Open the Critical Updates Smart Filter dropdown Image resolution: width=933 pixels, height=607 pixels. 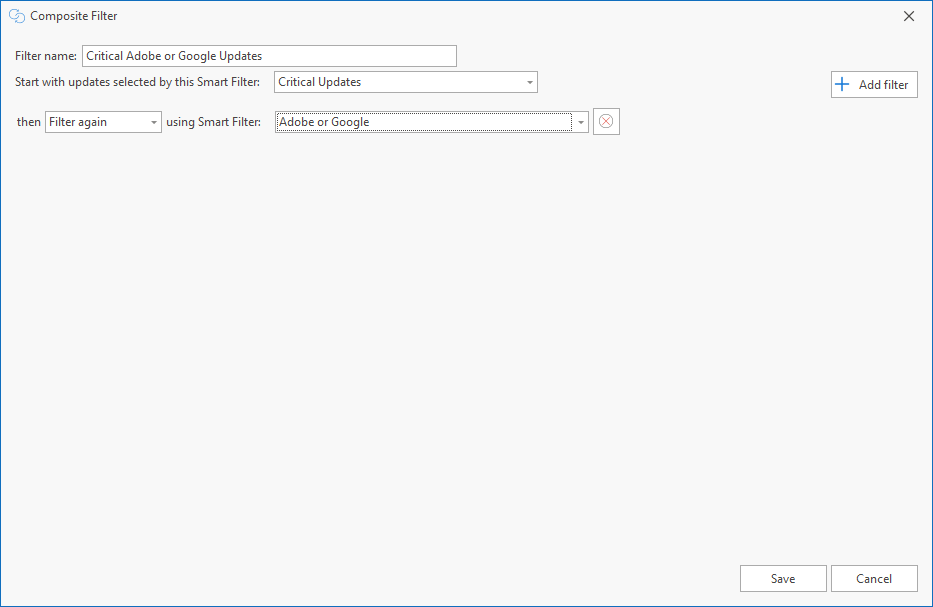(x=405, y=81)
